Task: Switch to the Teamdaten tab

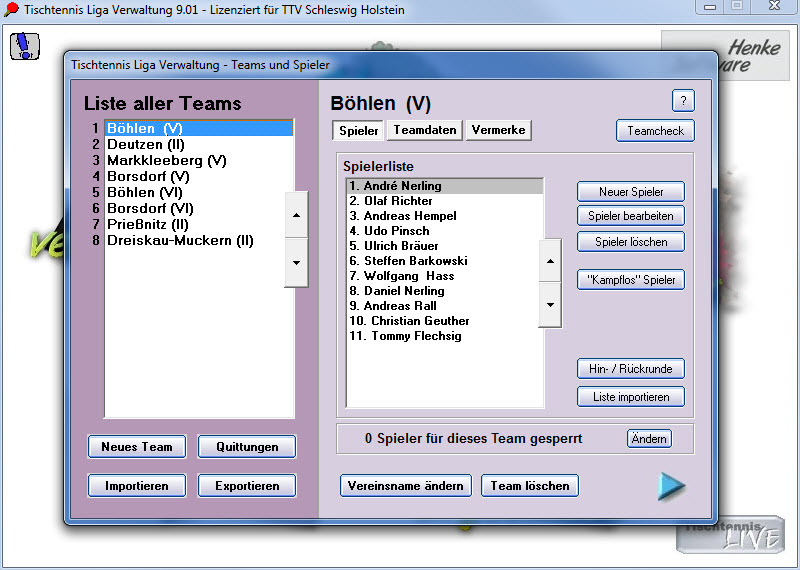Action: (425, 131)
